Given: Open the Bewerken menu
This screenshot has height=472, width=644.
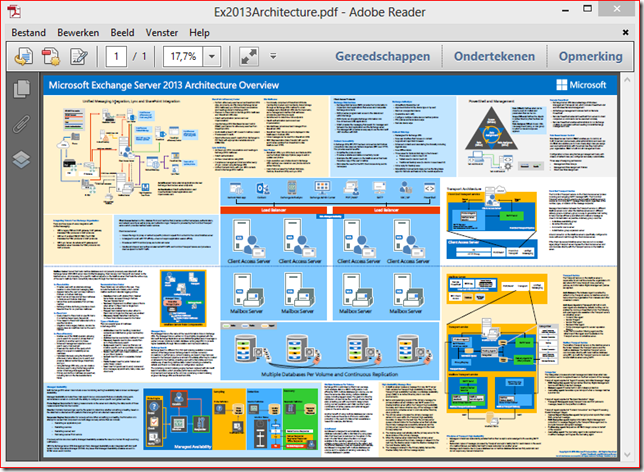Looking at the screenshot, I should (x=78, y=32).
